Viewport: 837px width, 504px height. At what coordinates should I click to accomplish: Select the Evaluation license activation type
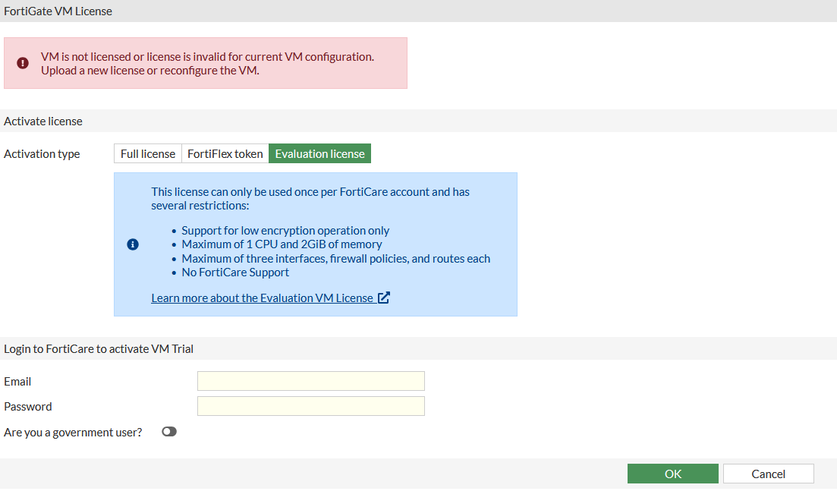pos(320,154)
